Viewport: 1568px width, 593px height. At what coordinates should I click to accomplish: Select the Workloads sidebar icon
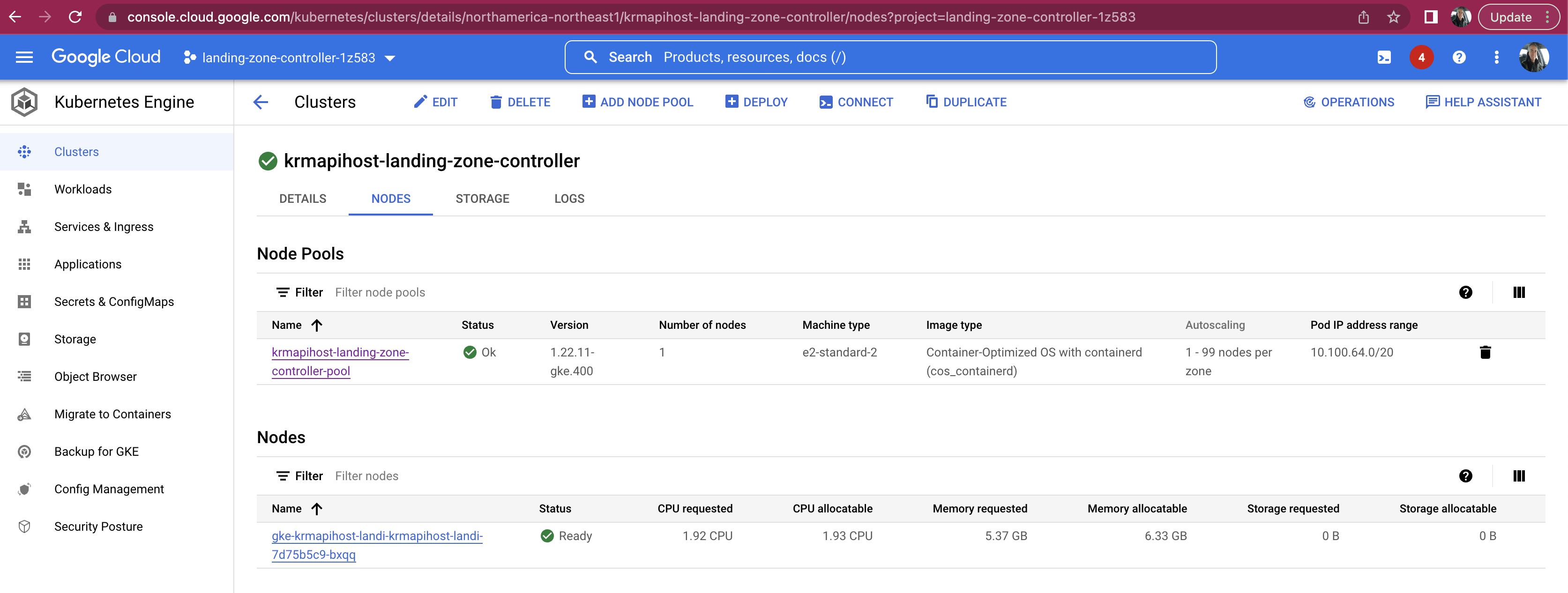[x=24, y=189]
